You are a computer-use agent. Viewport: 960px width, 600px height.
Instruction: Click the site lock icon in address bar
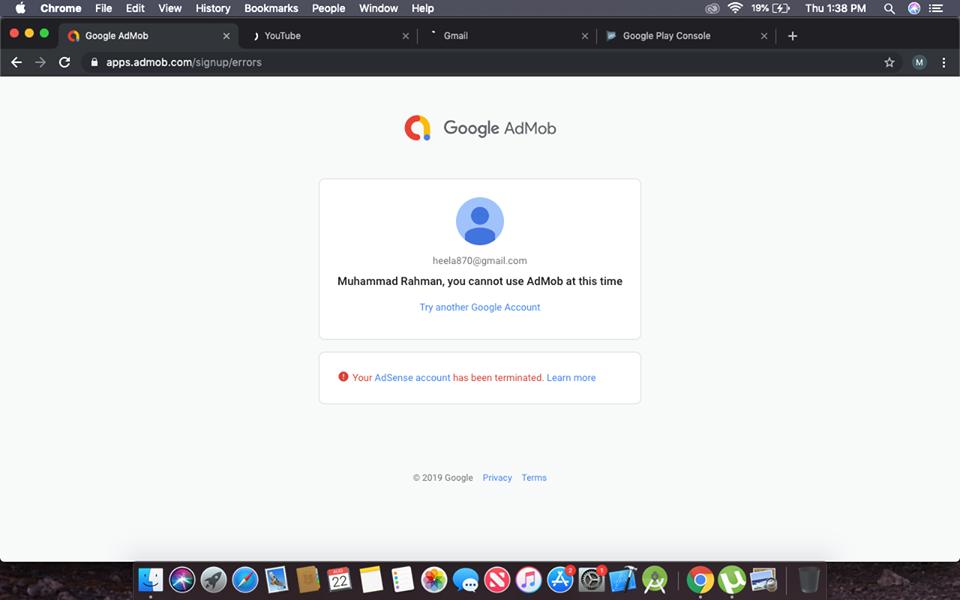coord(94,62)
